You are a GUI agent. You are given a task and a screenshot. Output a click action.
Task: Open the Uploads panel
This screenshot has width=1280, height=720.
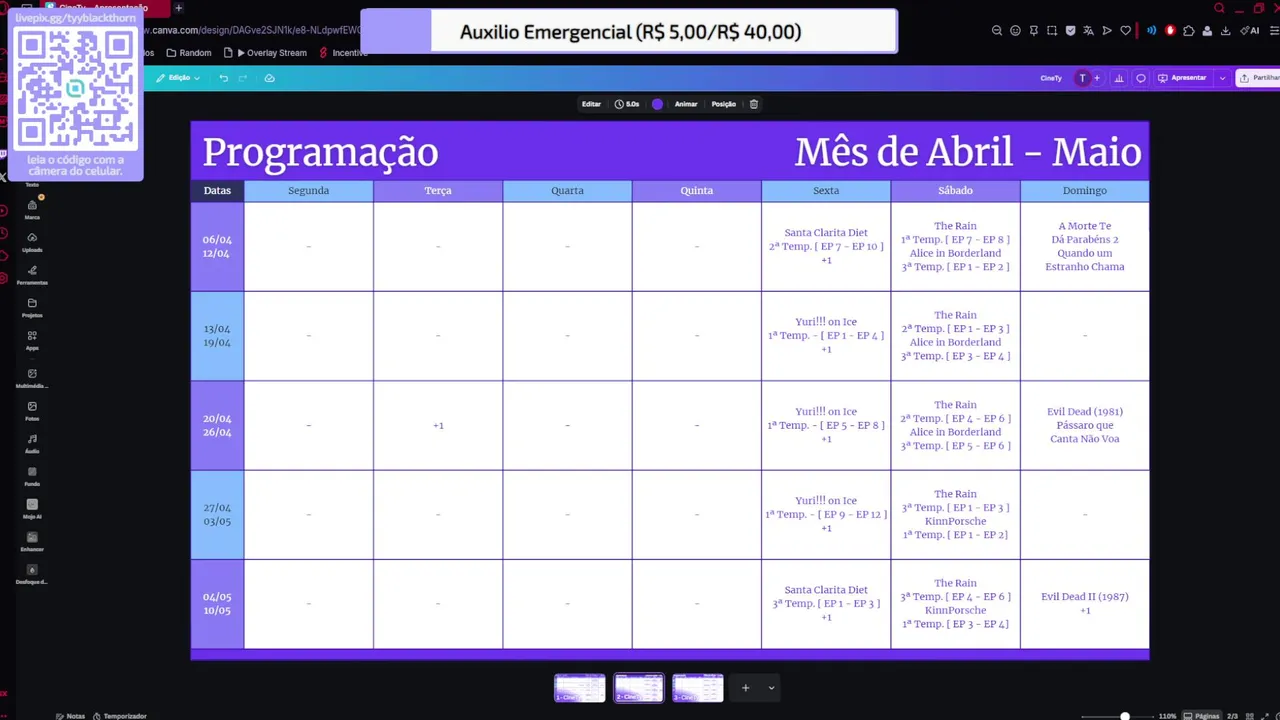(x=32, y=242)
